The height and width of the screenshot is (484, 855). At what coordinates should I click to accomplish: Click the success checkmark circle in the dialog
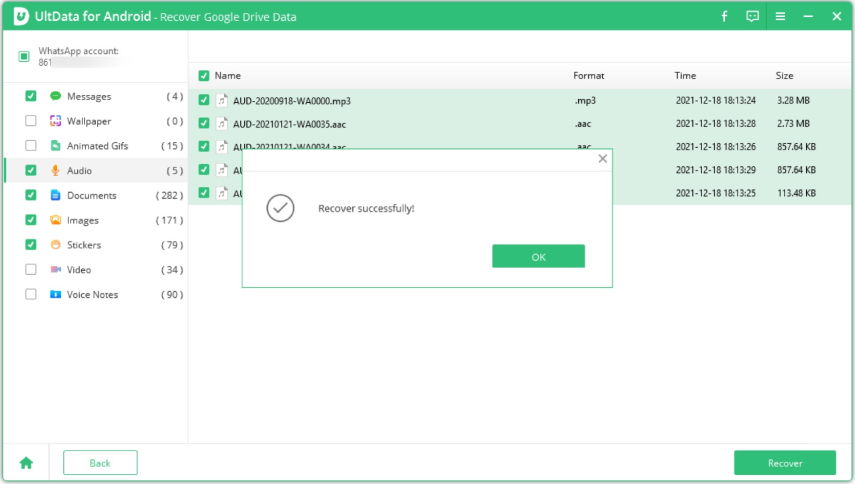pyautogui.click(x=280, y=208)
